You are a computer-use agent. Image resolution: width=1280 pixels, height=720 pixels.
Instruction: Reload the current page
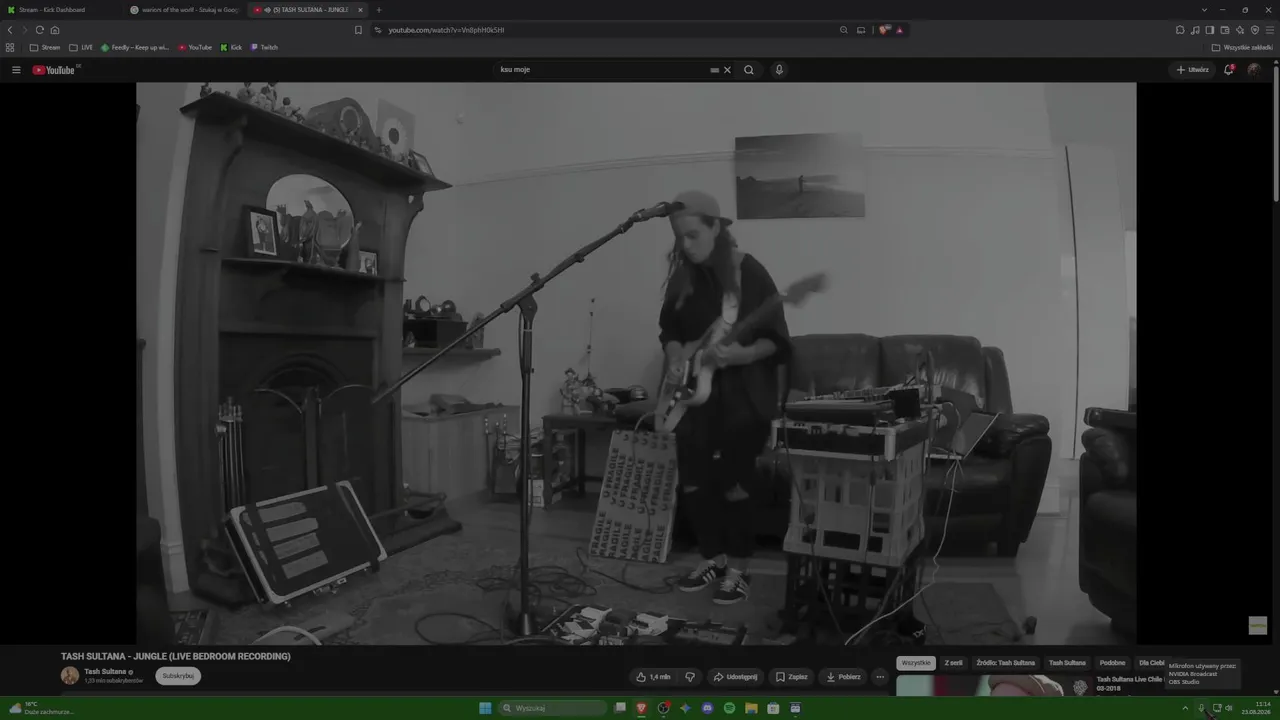coord(40,30)
